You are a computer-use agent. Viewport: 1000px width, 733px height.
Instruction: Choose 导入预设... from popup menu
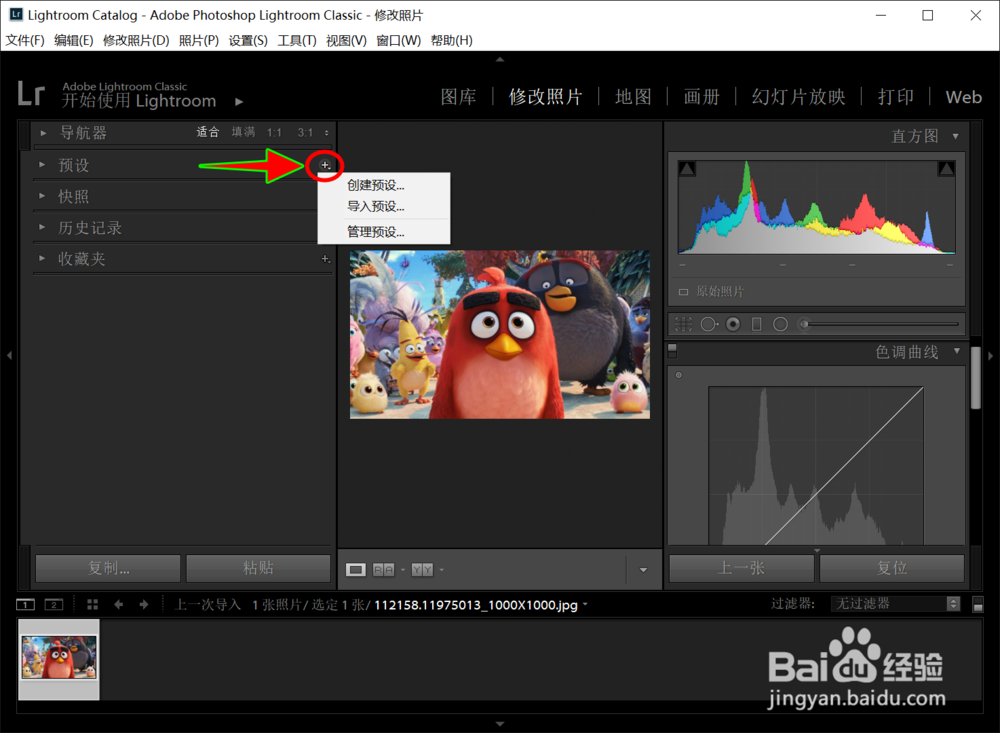tap(376, 206)
